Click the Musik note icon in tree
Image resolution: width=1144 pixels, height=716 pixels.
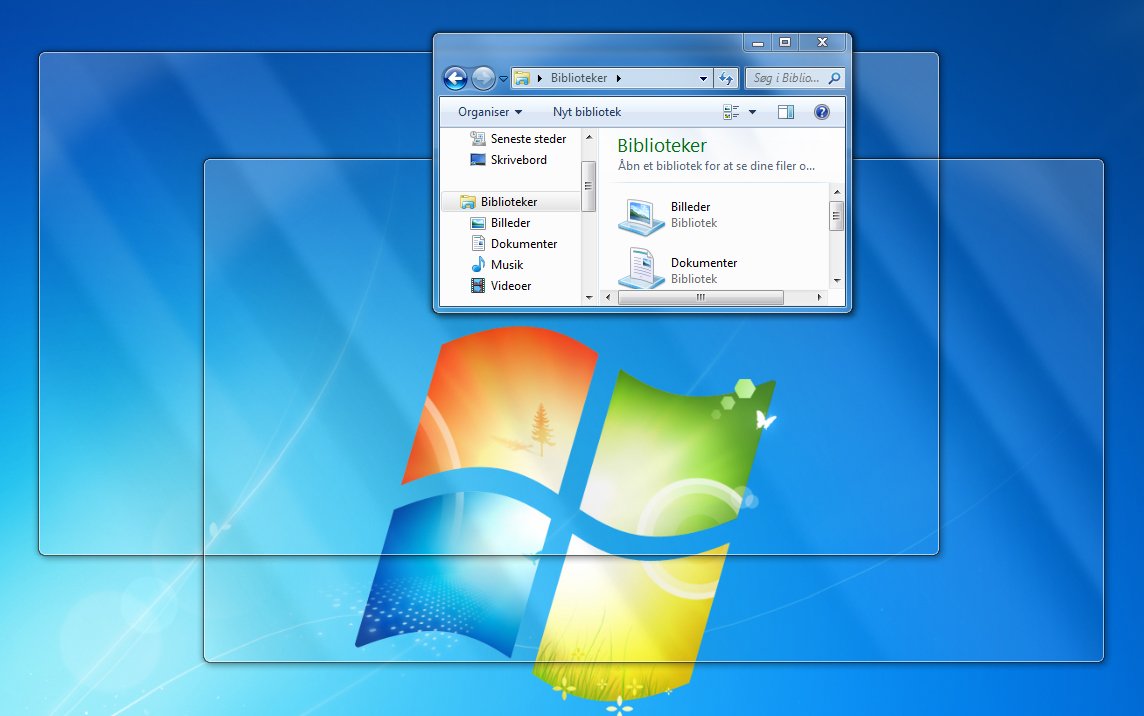(478, 265)
